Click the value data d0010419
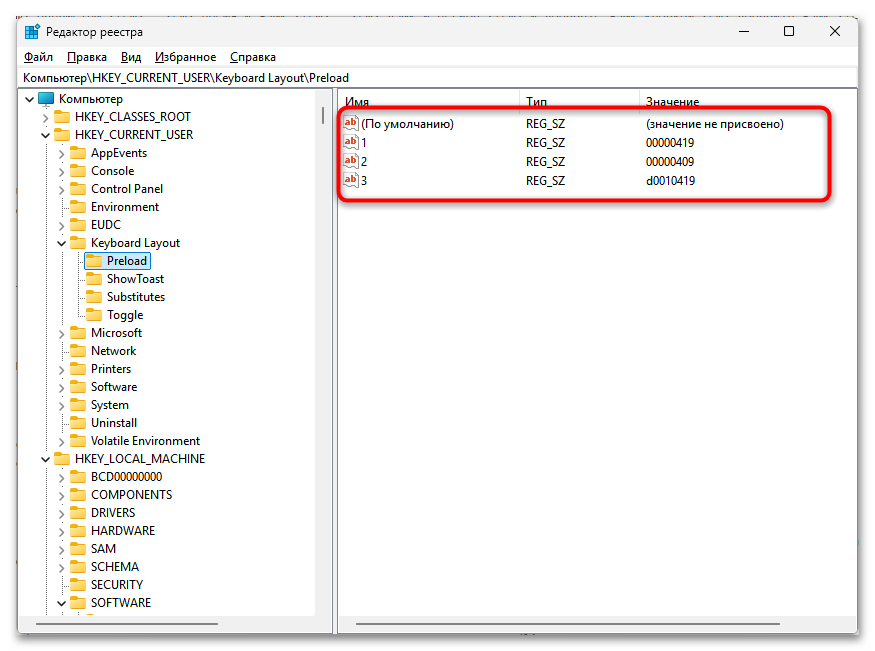 [670, 181]
